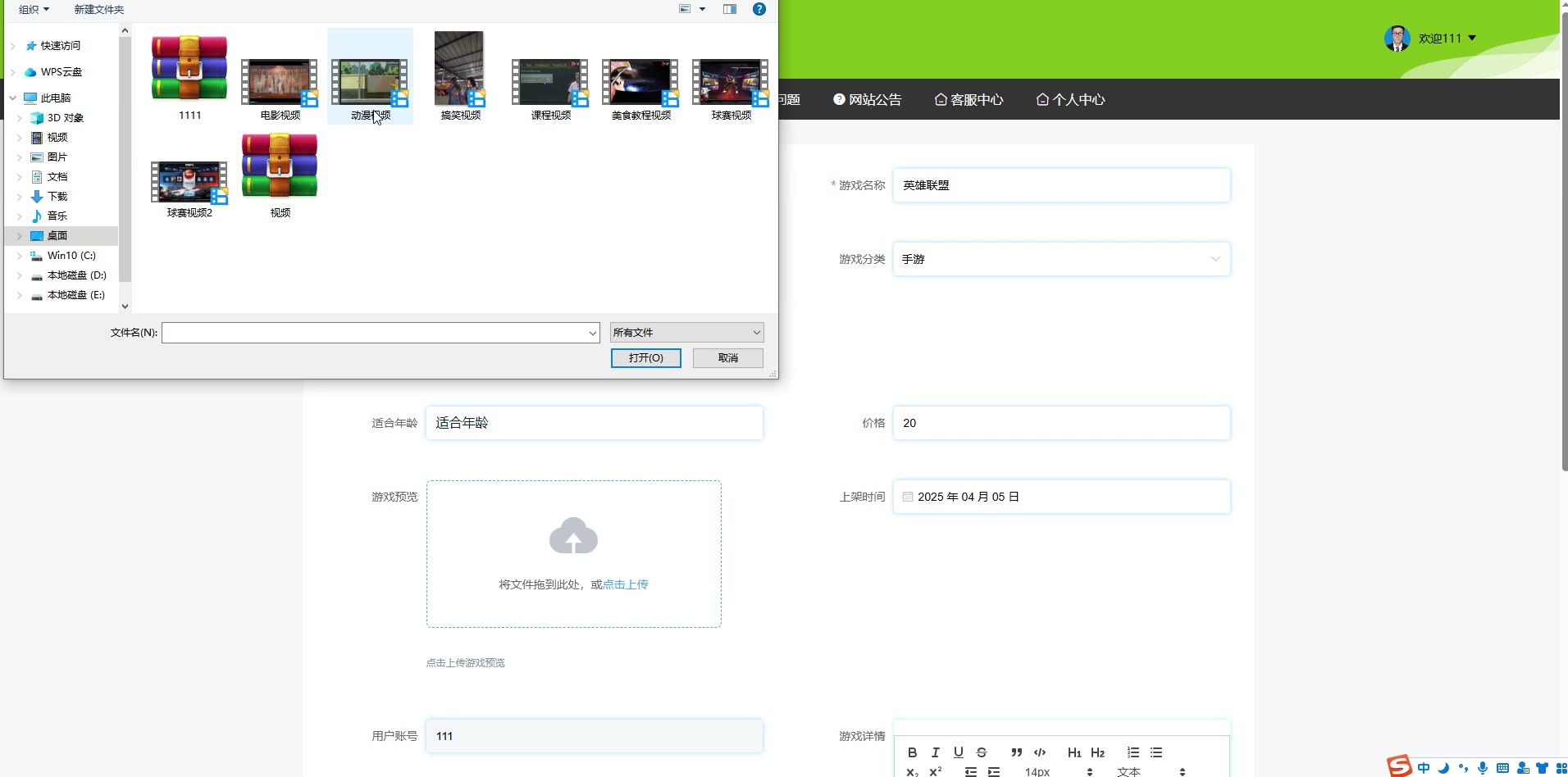Select 此电脑 in the navigation tree

[x=56, y=98]
